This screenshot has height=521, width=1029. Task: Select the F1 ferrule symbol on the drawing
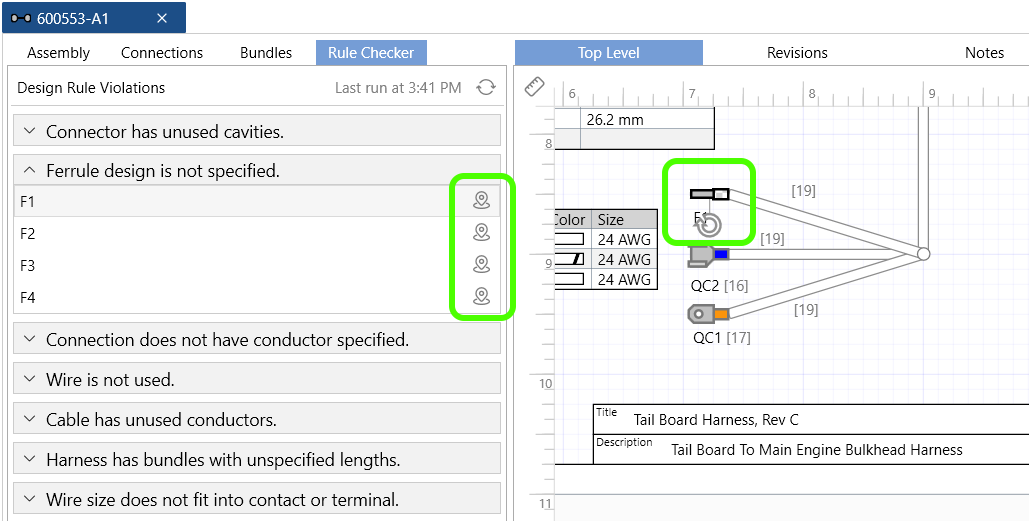pos(709,194)
